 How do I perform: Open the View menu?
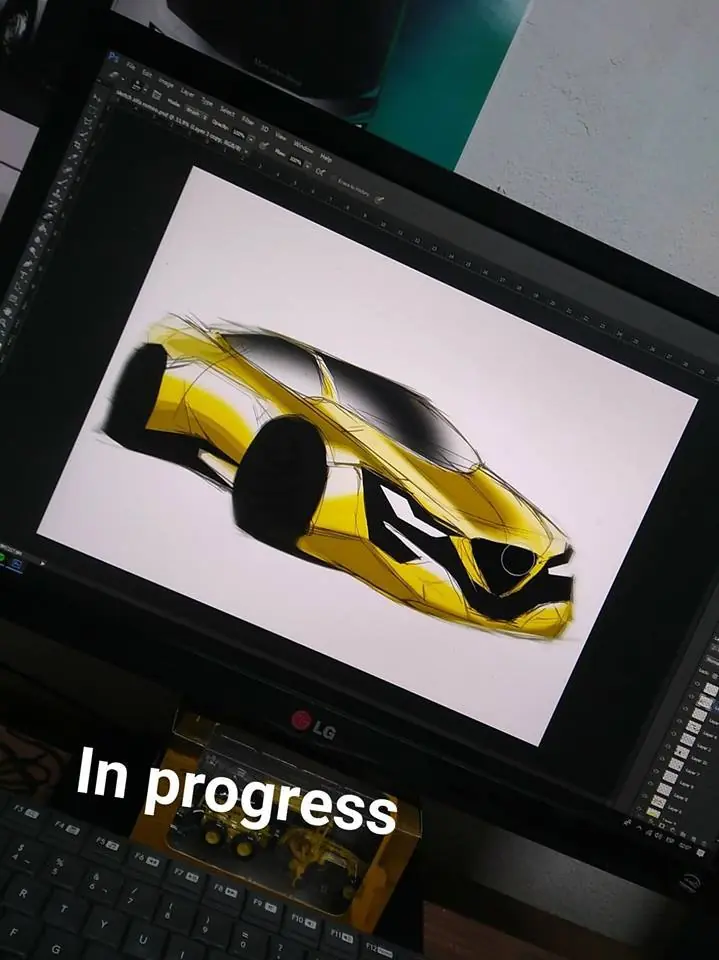coord(280,136)
